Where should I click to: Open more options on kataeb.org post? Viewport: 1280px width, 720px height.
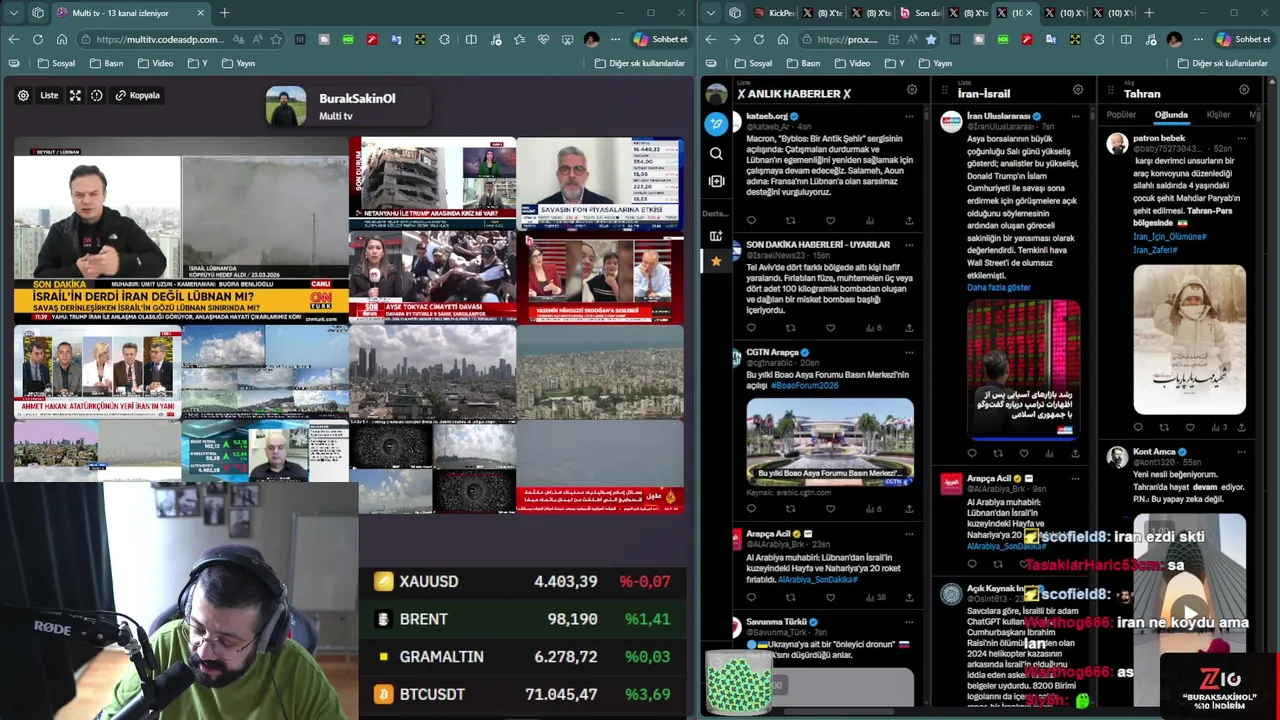point(909,116)
